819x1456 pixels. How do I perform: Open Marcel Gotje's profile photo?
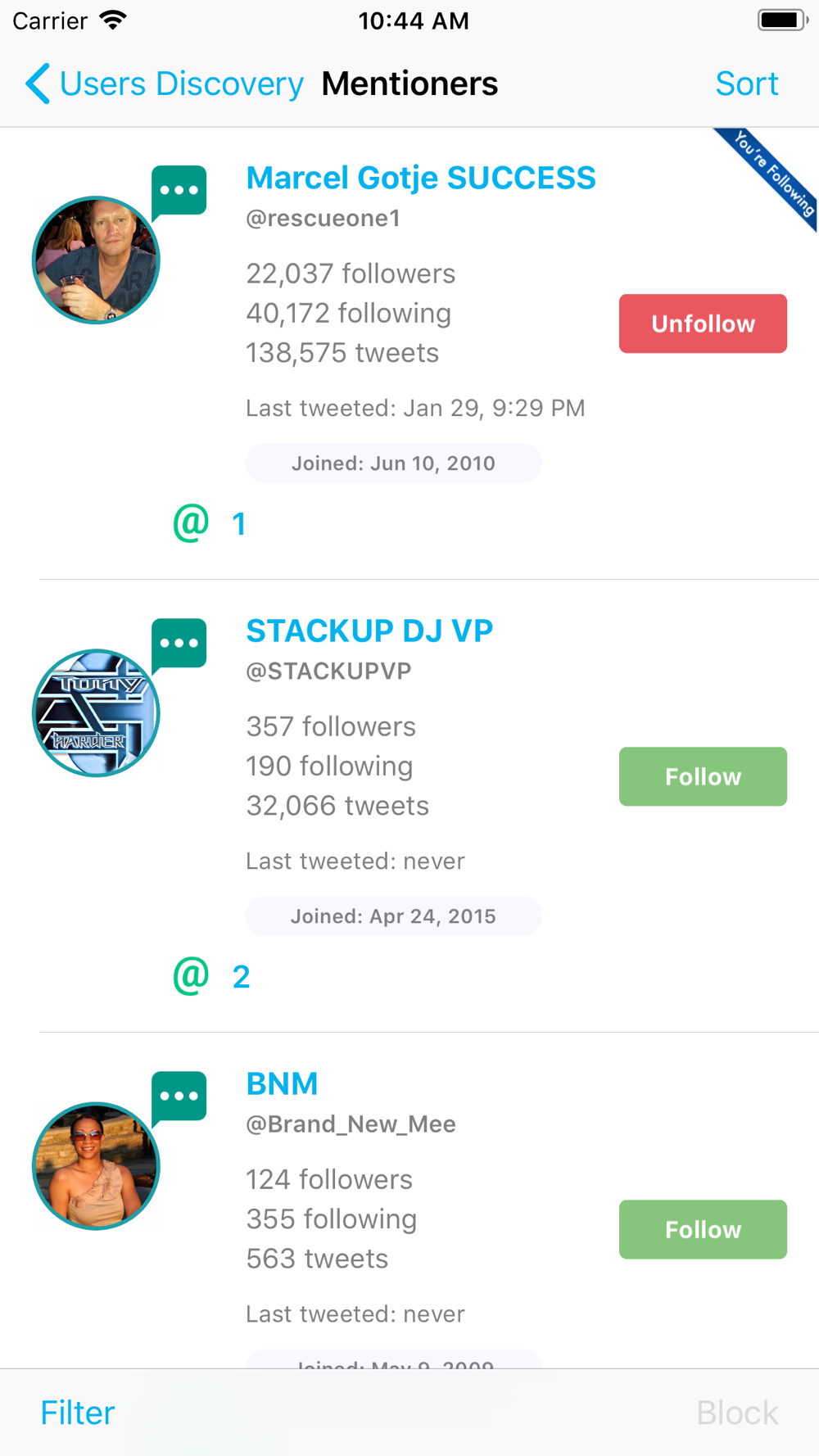coord(96,260)
